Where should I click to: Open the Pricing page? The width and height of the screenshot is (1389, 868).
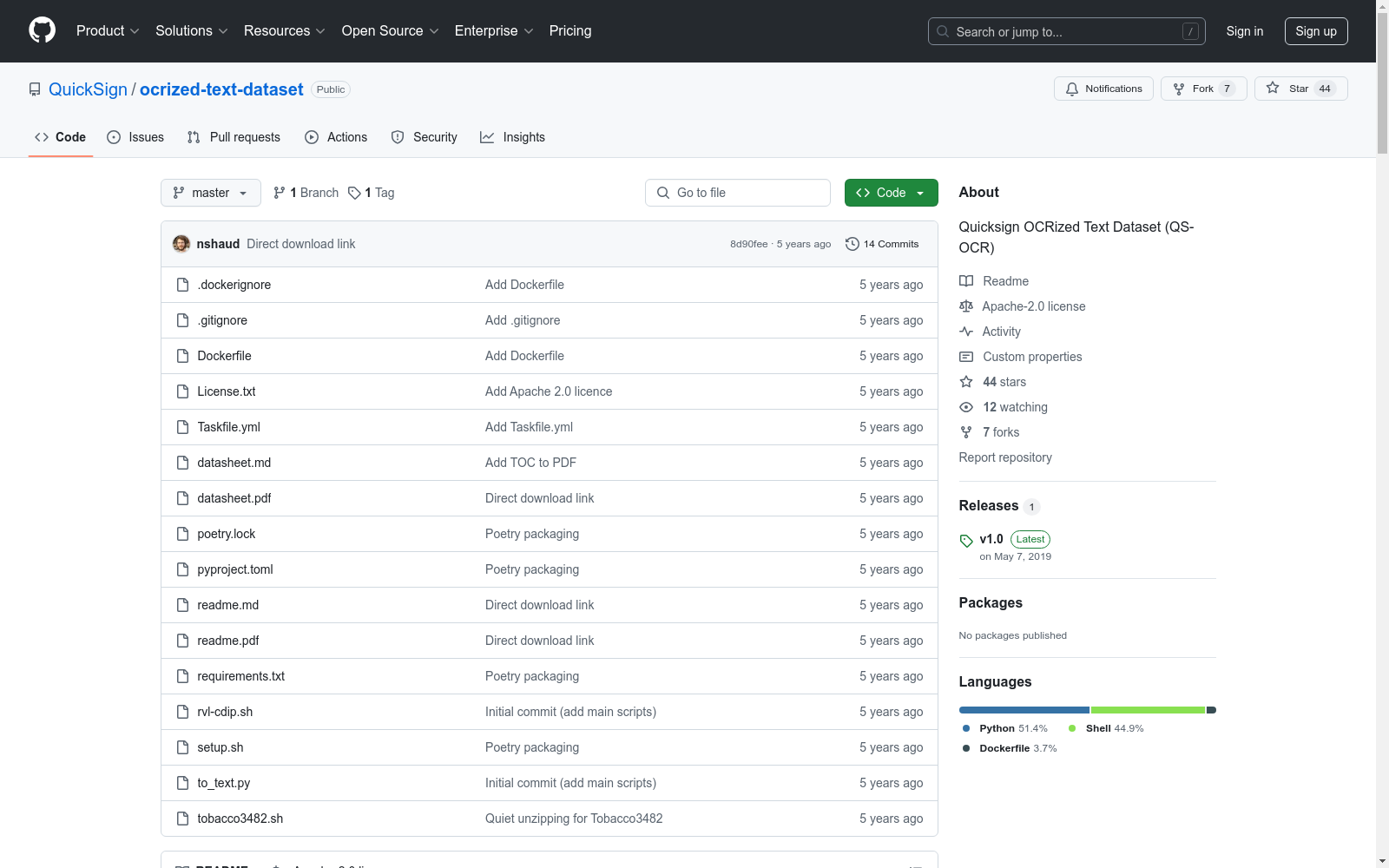click(570, 31)
